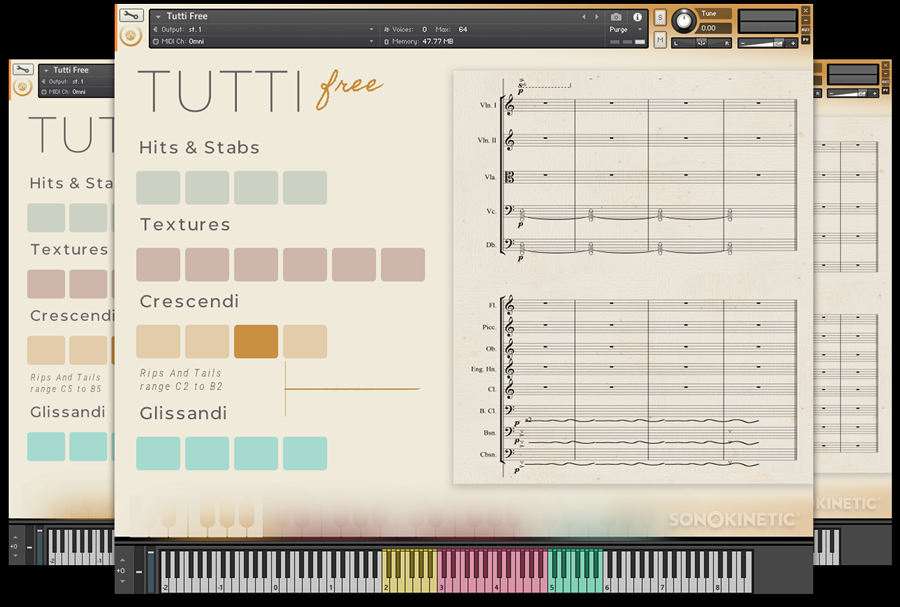This screenshot has width=900, height=607.
Task: Open the Tutti Free dropdown in the left background window
Action: [x=46, y=70]
